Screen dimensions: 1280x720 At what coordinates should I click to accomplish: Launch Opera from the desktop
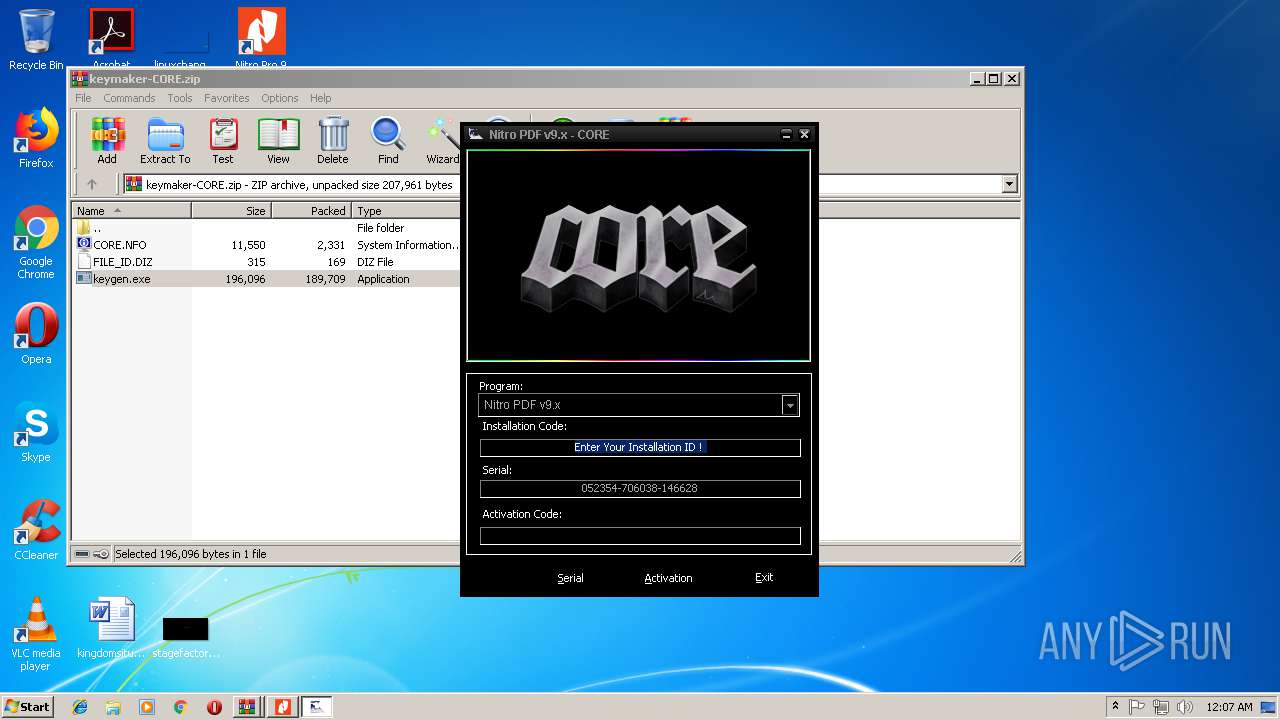point(36,334)
